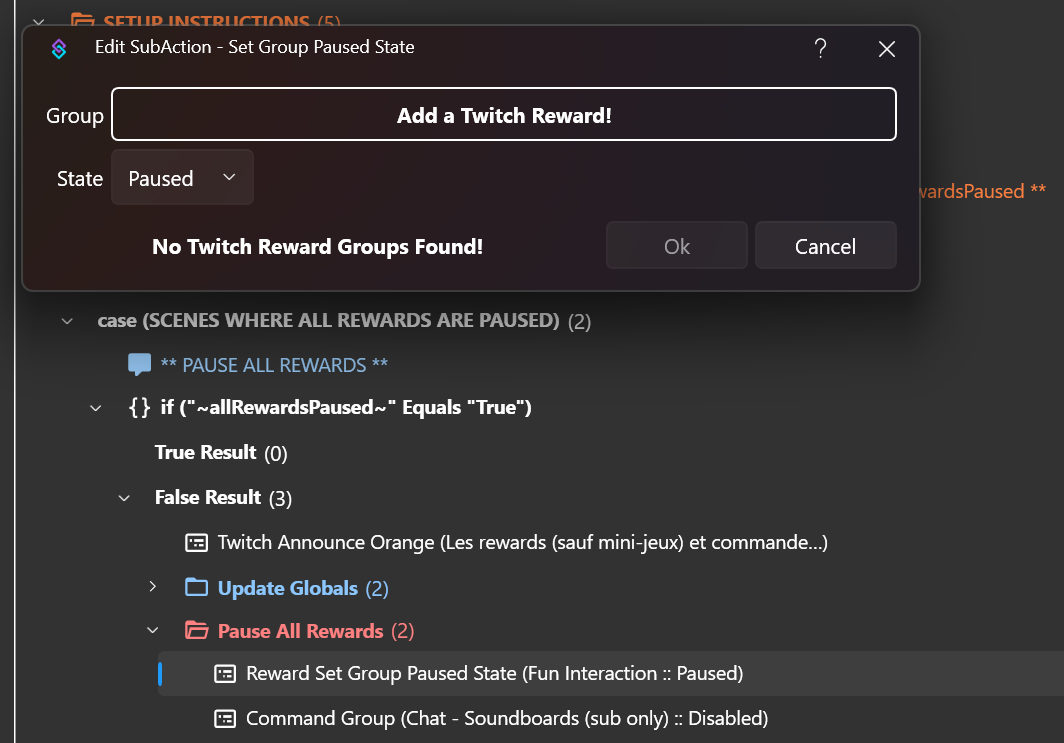Click the speech bubble icon on PAUSE ALL REWARDS
This screenshot has height=743, width=1064.
(140, 364)
